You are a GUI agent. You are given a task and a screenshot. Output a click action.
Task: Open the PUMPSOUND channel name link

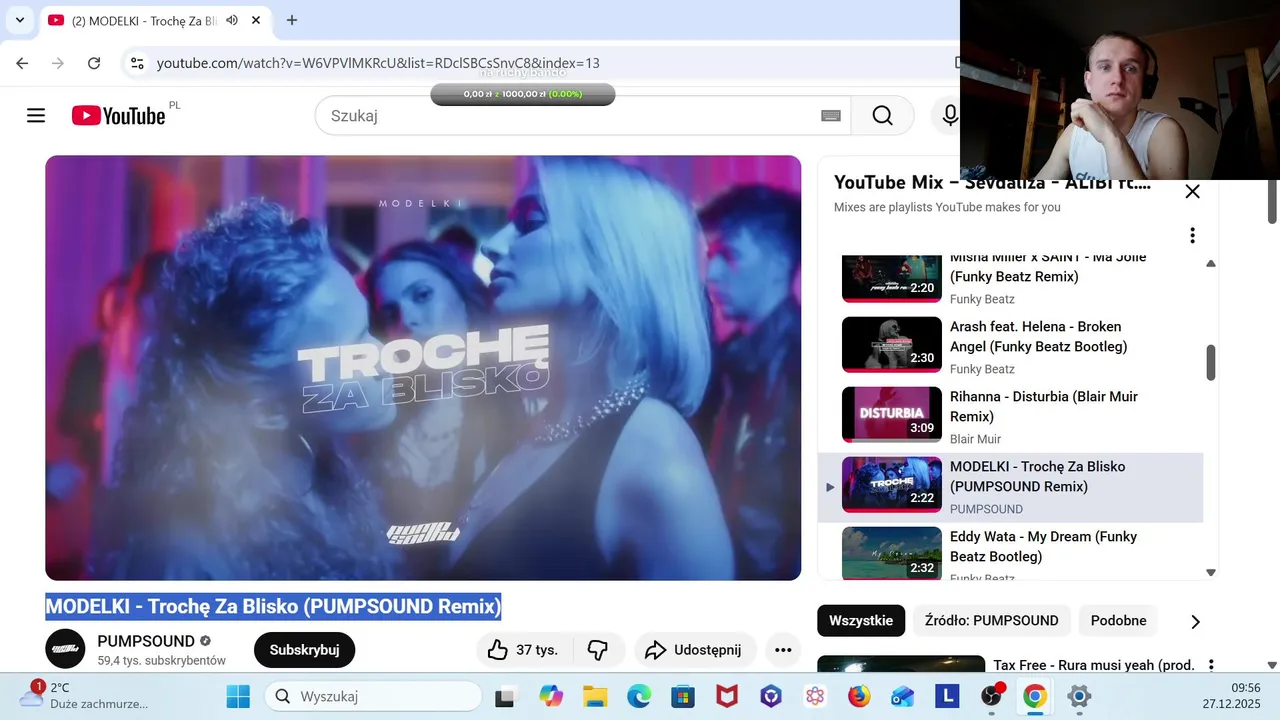146,641
